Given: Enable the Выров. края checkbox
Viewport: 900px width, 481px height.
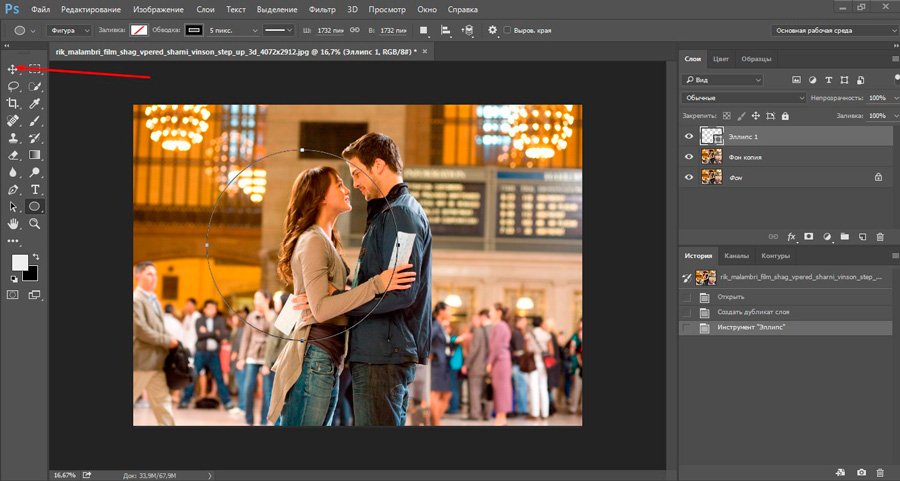Looking at the screenshot, I should (x=507, y=30).
